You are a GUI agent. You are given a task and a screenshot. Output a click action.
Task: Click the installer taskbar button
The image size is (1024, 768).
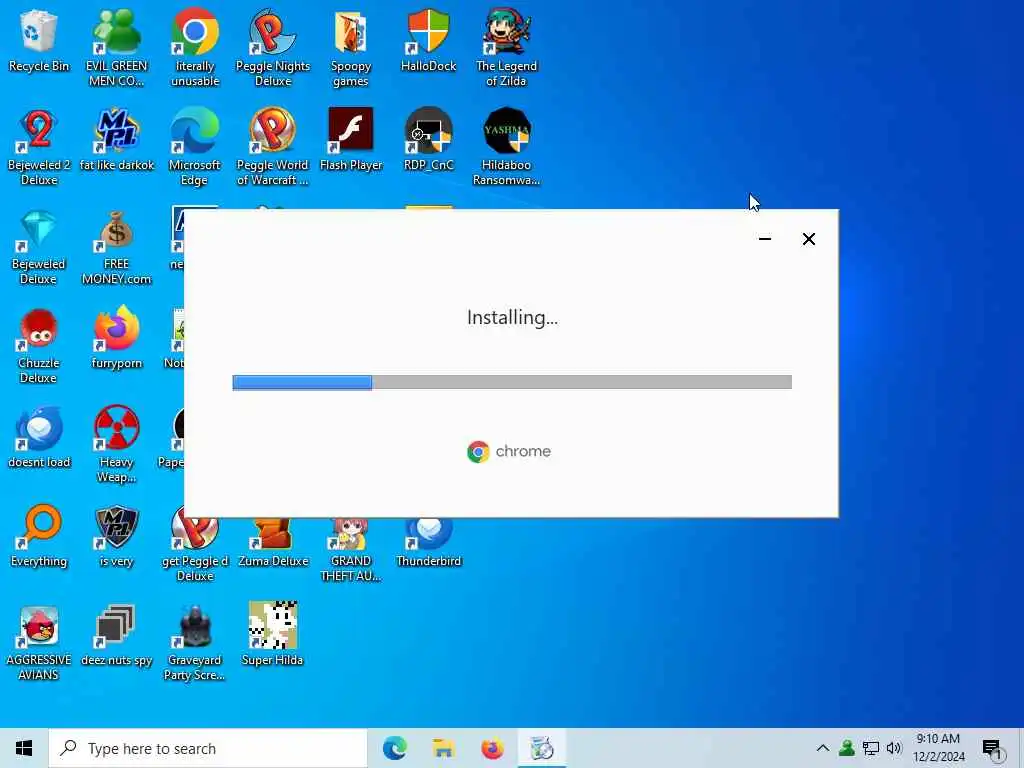[x=541, y=748]
